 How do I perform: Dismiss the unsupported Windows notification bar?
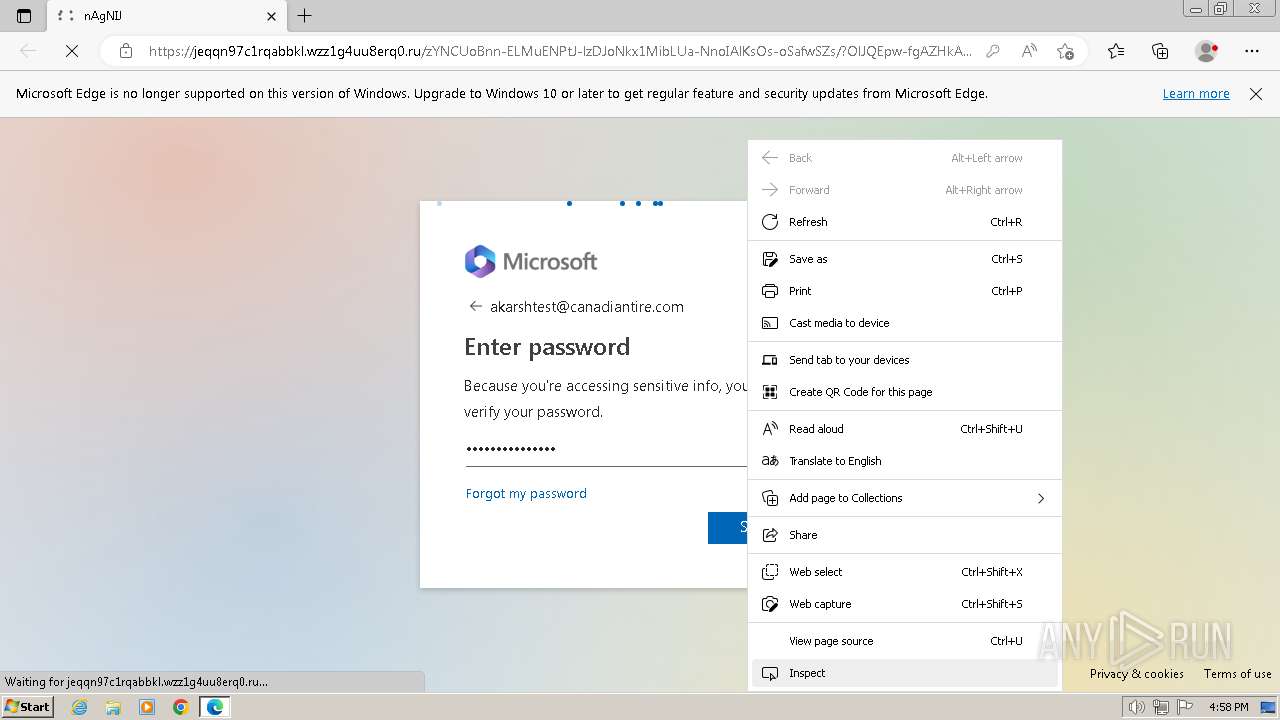click(1256, 93)
